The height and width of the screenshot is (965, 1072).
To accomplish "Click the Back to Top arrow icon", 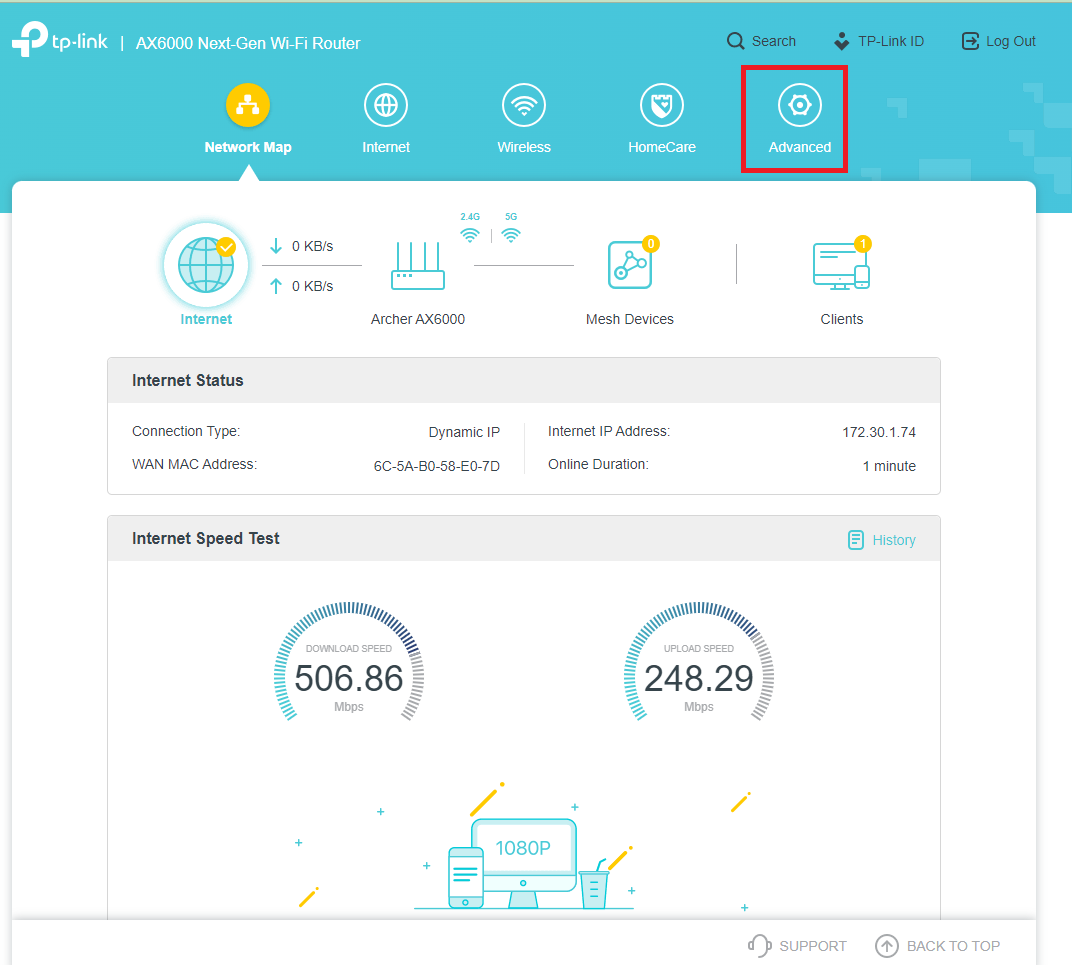I will point(887,946).
